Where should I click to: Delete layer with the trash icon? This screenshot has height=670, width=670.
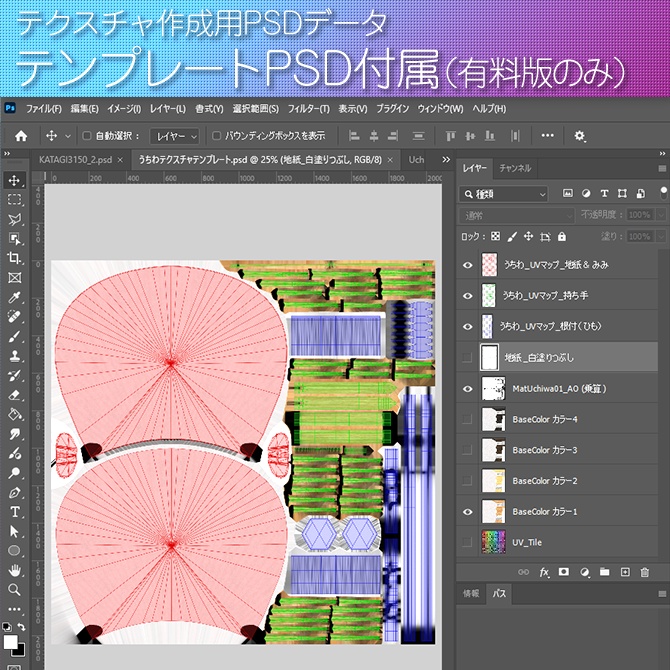point(645,572)
